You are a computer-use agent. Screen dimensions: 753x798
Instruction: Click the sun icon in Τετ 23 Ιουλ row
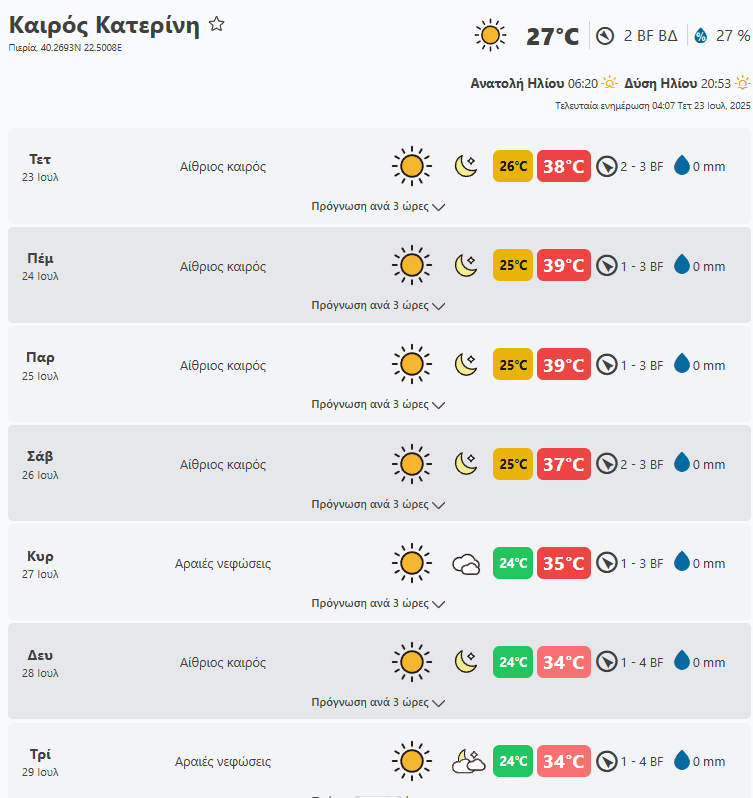[410, 166]
